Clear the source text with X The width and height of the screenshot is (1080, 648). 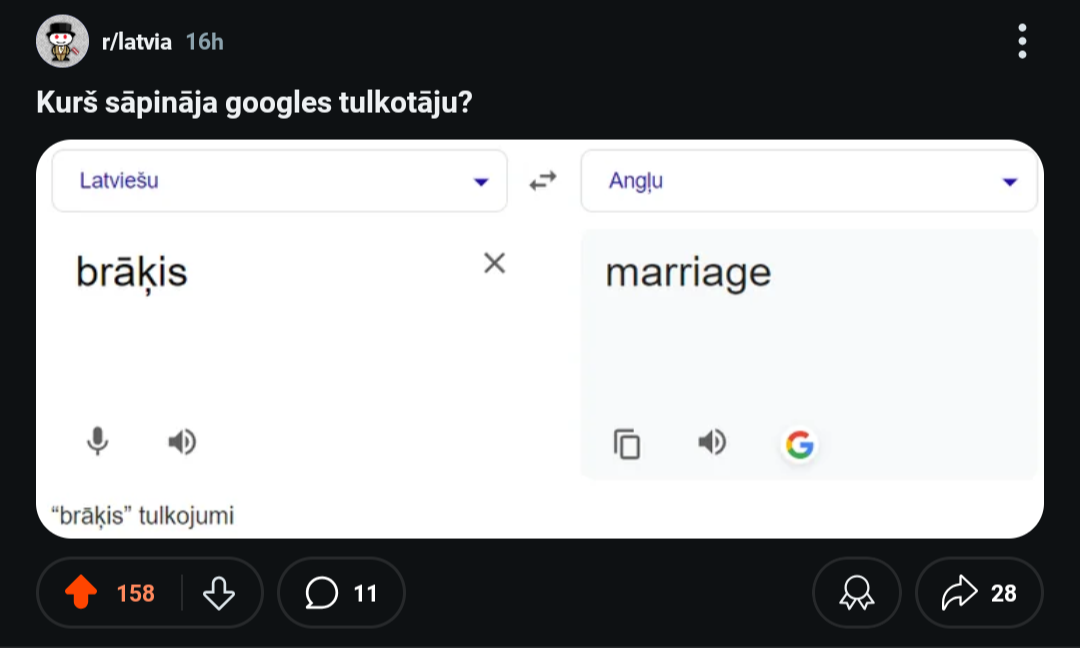[494, 263]
